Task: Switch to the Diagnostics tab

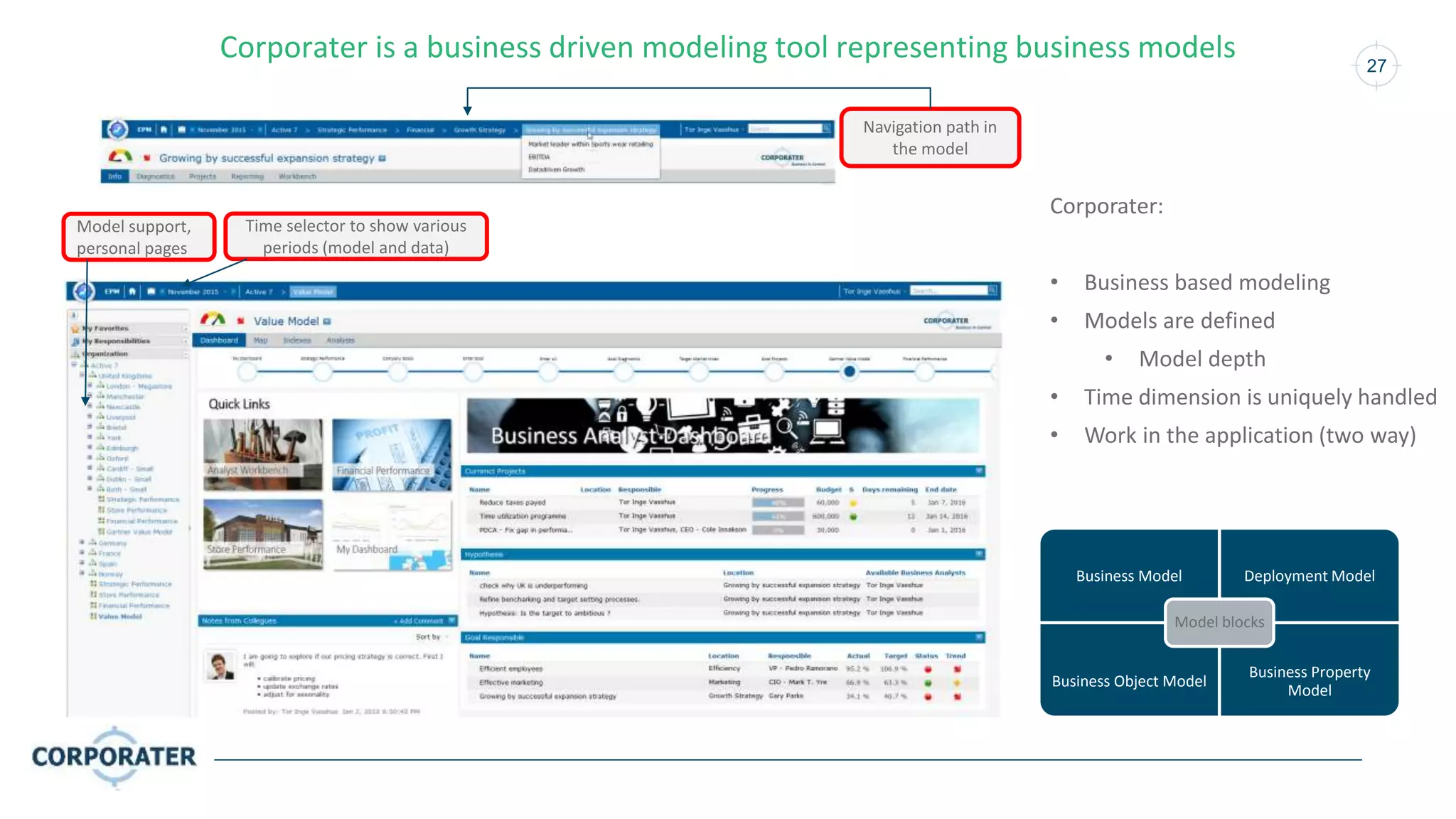Action: 156,176
